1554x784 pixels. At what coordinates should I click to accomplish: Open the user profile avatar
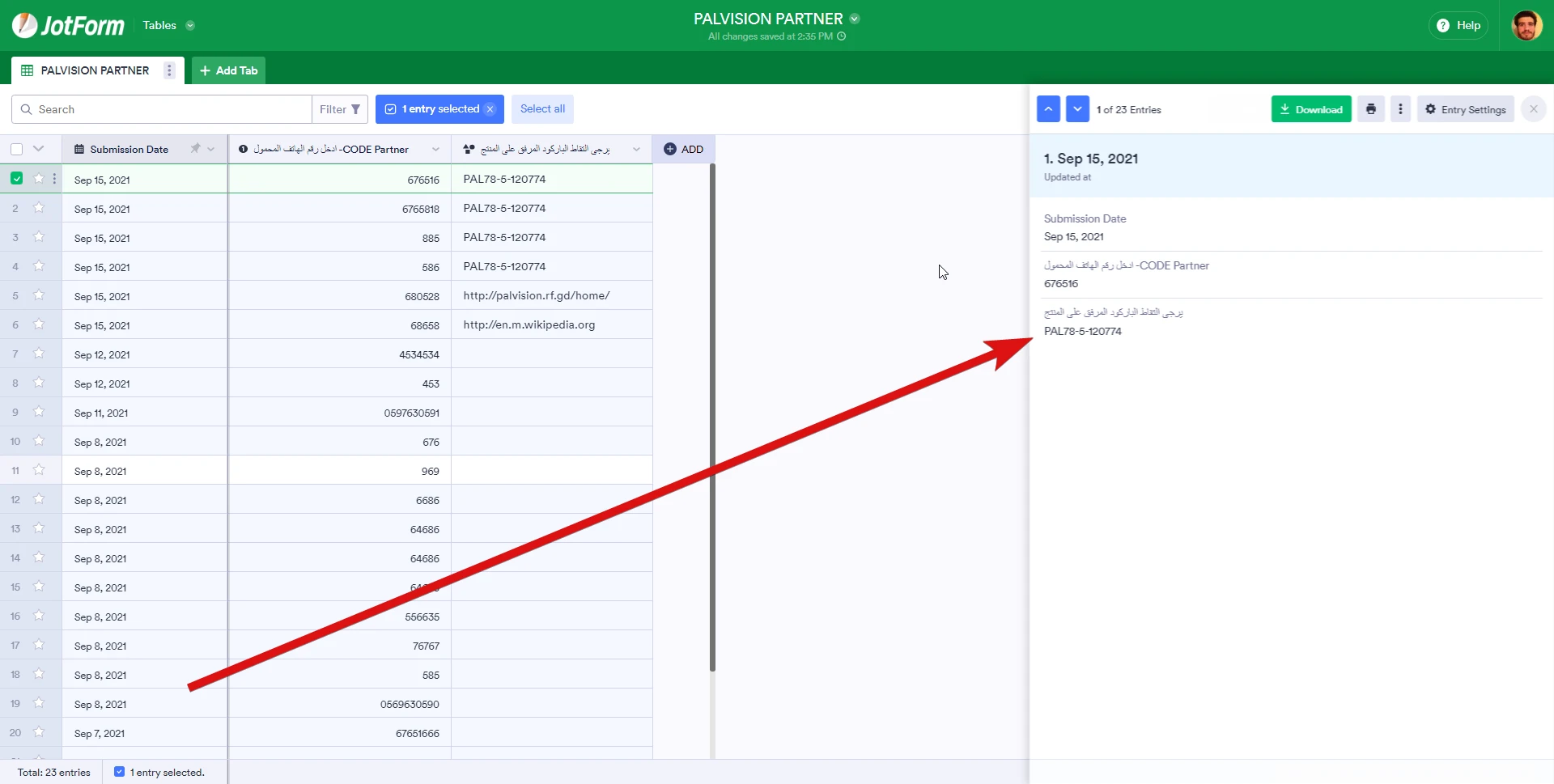(1526, 26)
